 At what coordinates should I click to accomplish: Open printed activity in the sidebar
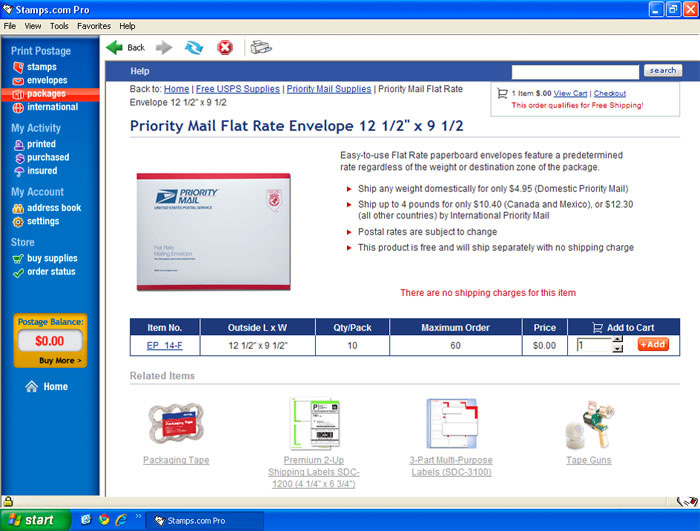coord(35,144)
